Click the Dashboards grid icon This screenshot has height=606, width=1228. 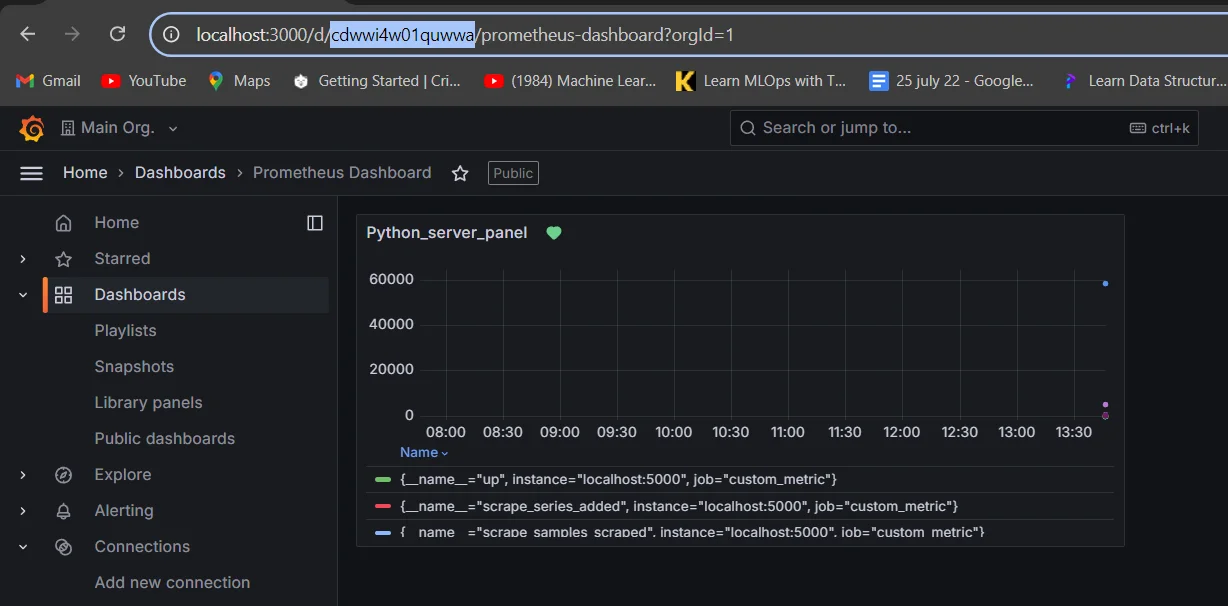coord(64,295)
